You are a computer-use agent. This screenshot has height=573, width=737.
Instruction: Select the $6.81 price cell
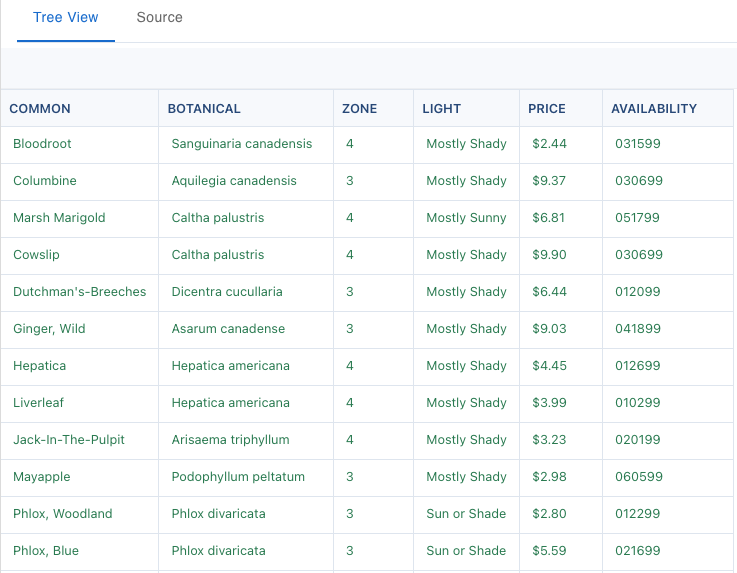point(561,218)
